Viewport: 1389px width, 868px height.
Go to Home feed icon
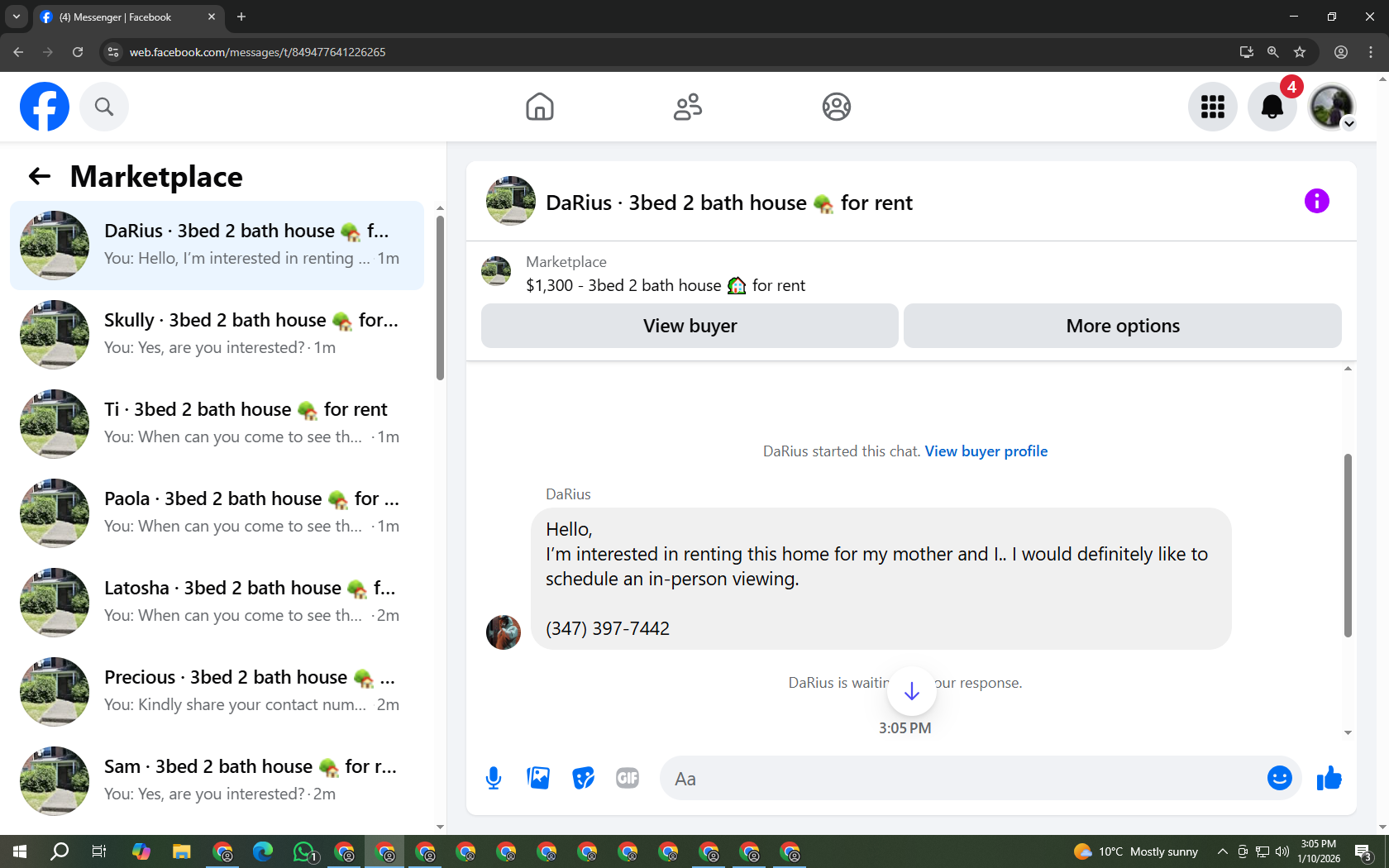click(x=540, y=107)
